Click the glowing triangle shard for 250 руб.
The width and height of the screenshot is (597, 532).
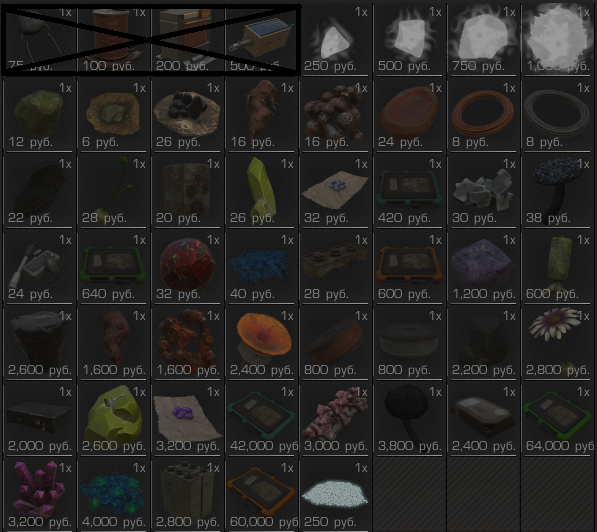(336, 39)
